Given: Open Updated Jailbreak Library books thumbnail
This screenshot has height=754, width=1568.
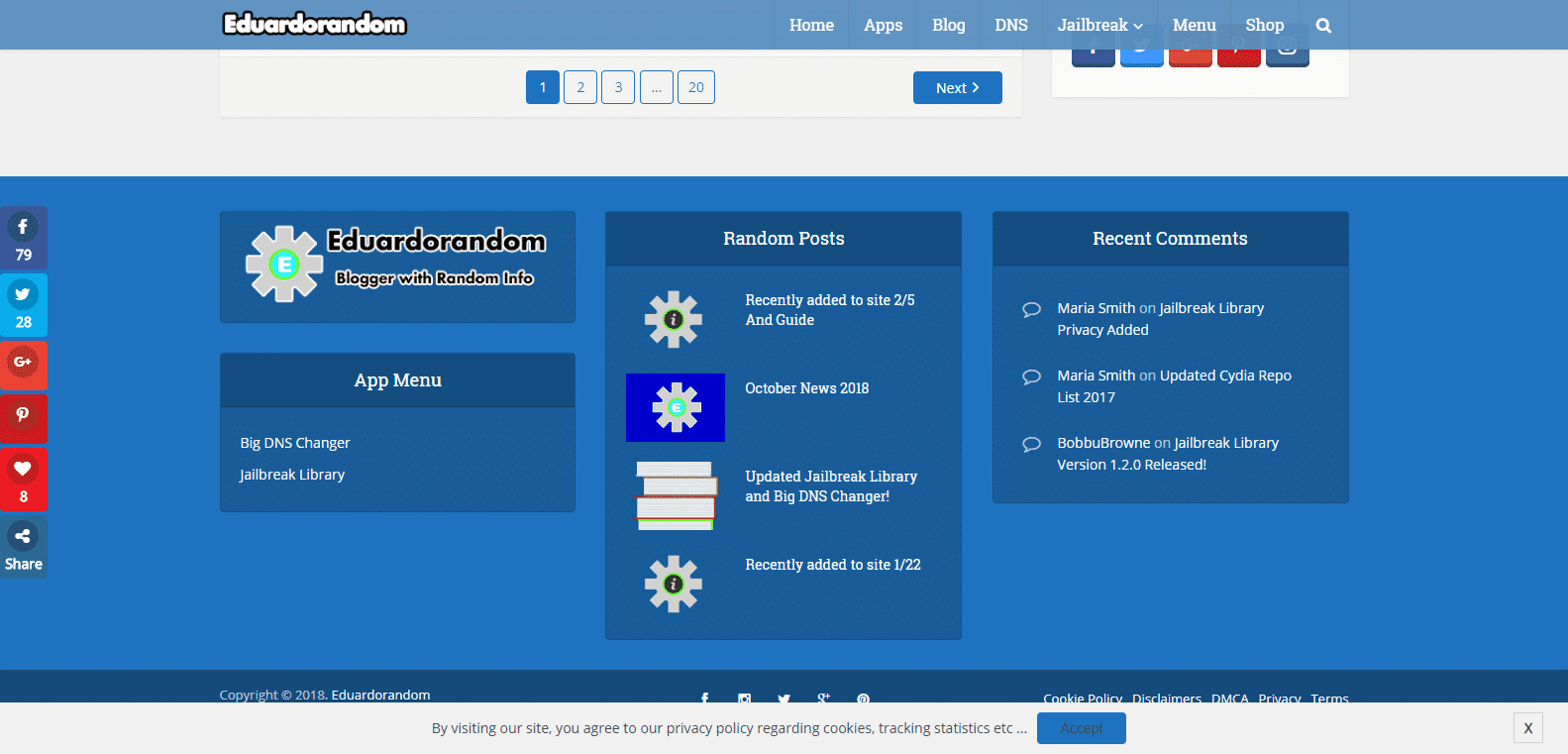Looking at the screenshot, I should tap(675, 495).
